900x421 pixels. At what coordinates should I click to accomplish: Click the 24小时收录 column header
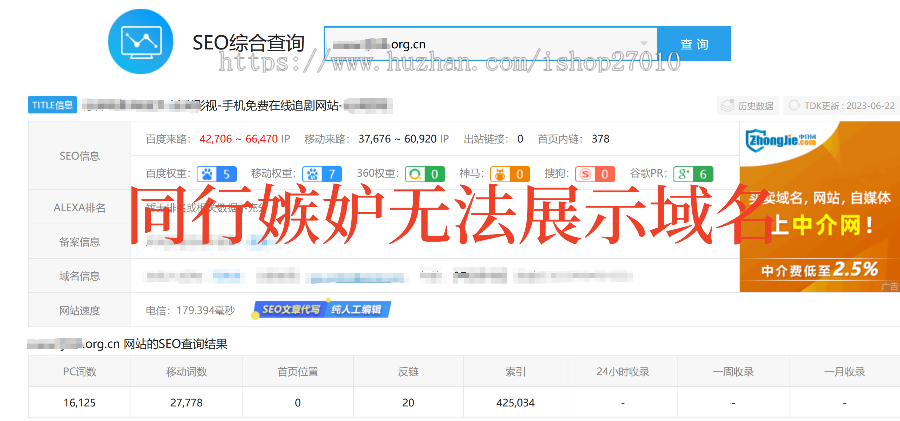tap(622, 372)
